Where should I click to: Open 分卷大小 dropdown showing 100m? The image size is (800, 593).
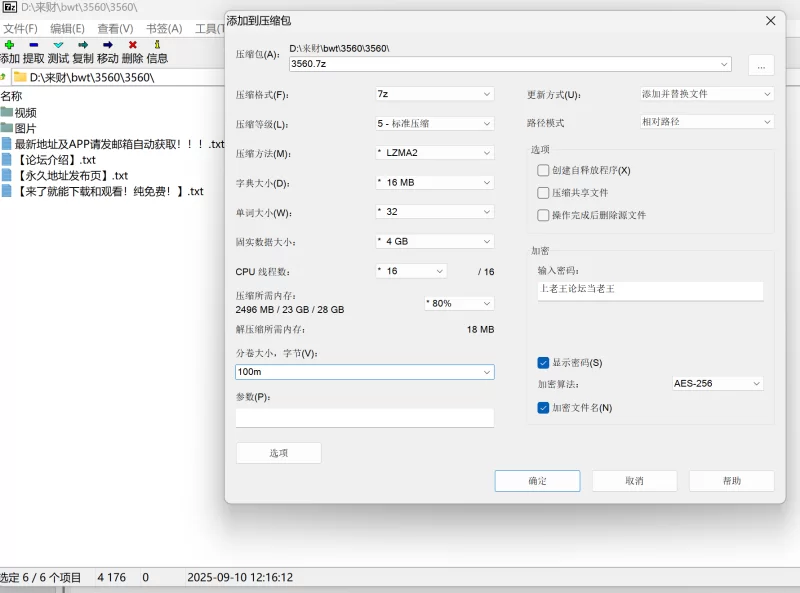(365, 372)
